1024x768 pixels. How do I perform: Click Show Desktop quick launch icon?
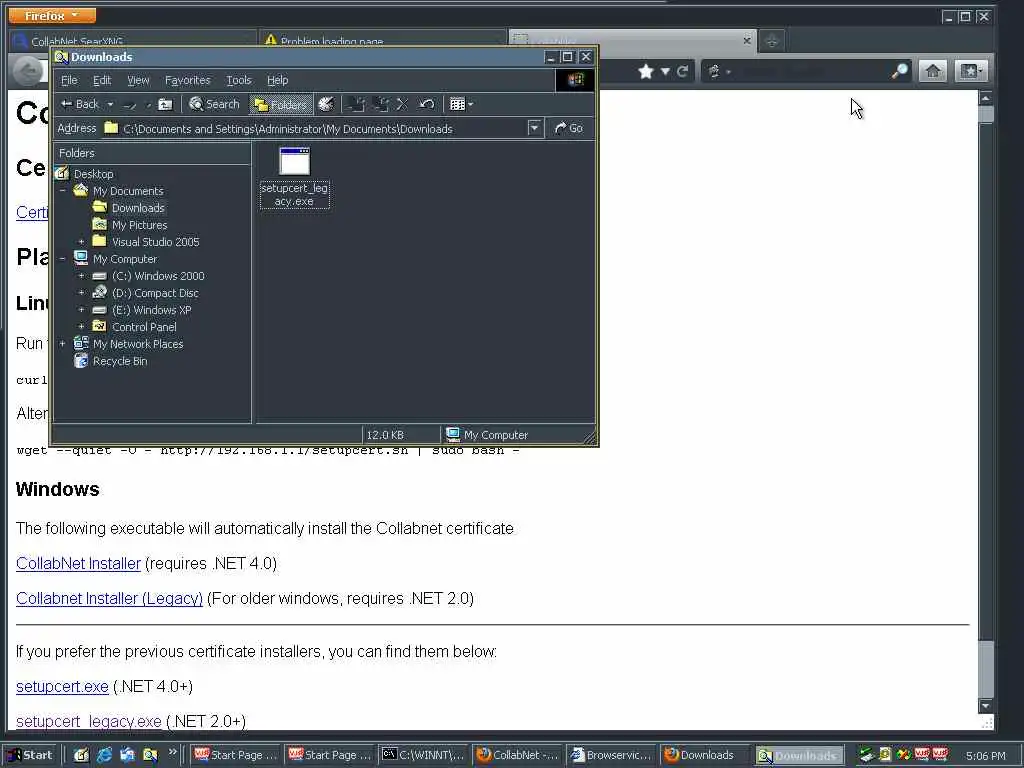81,755
